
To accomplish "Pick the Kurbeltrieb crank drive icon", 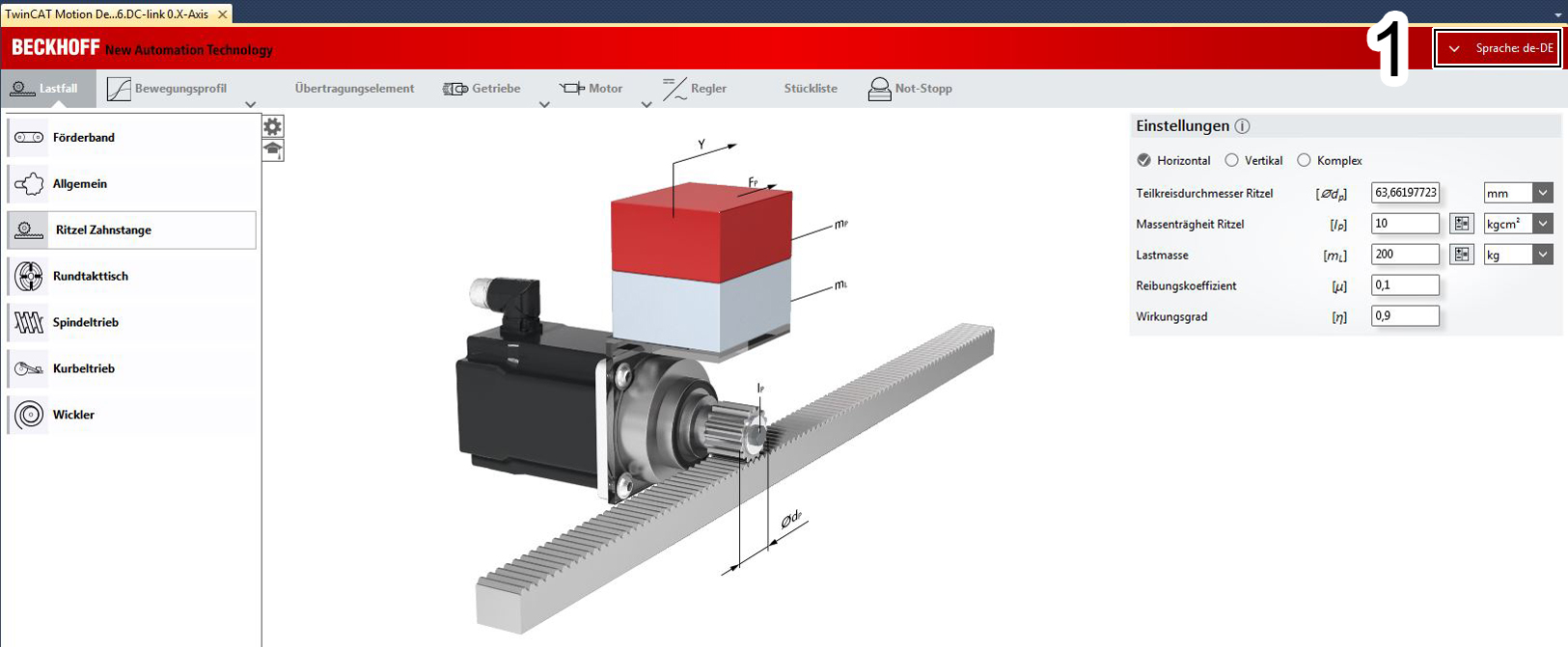I will point(29,369).
